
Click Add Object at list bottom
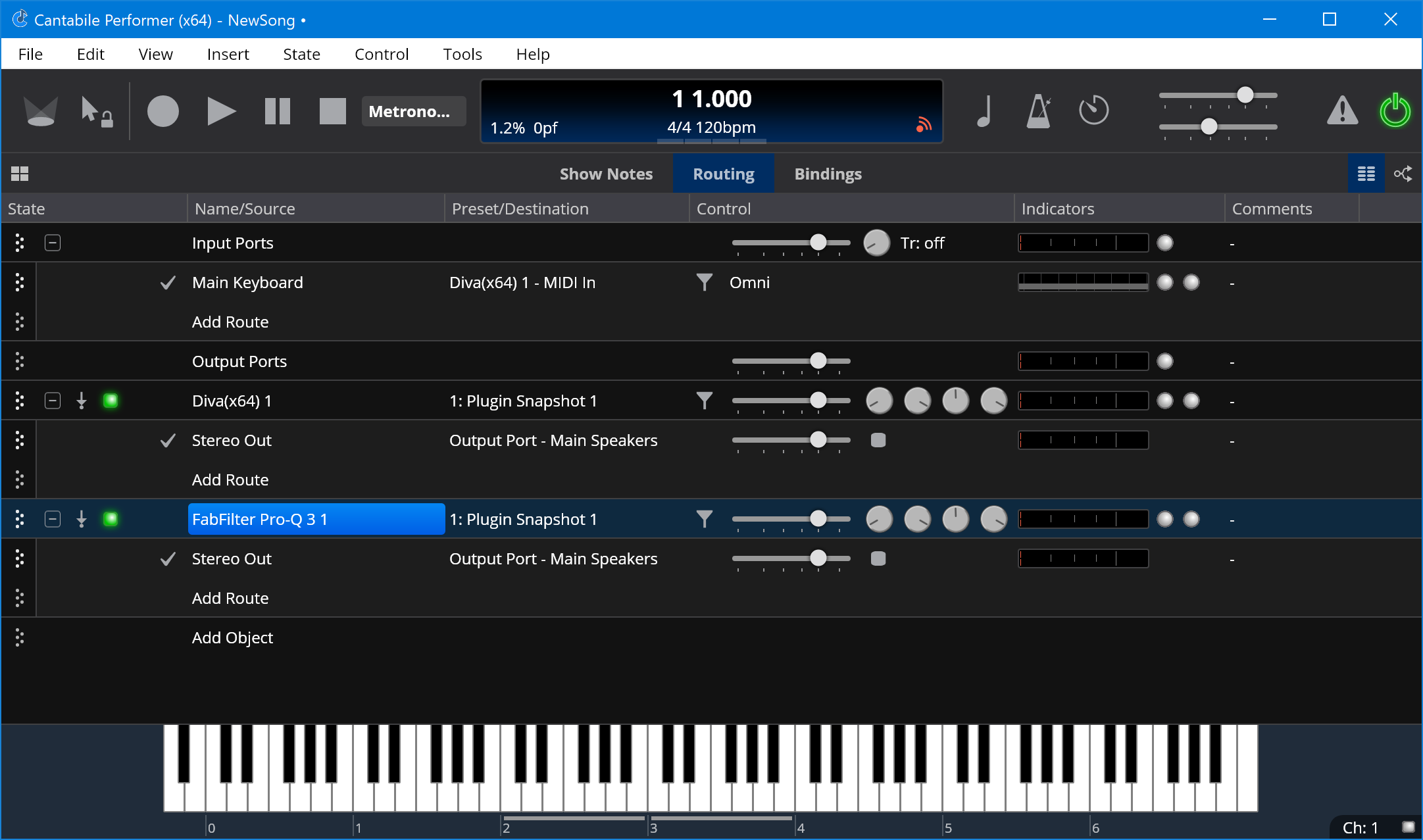[x=232, y=637]
